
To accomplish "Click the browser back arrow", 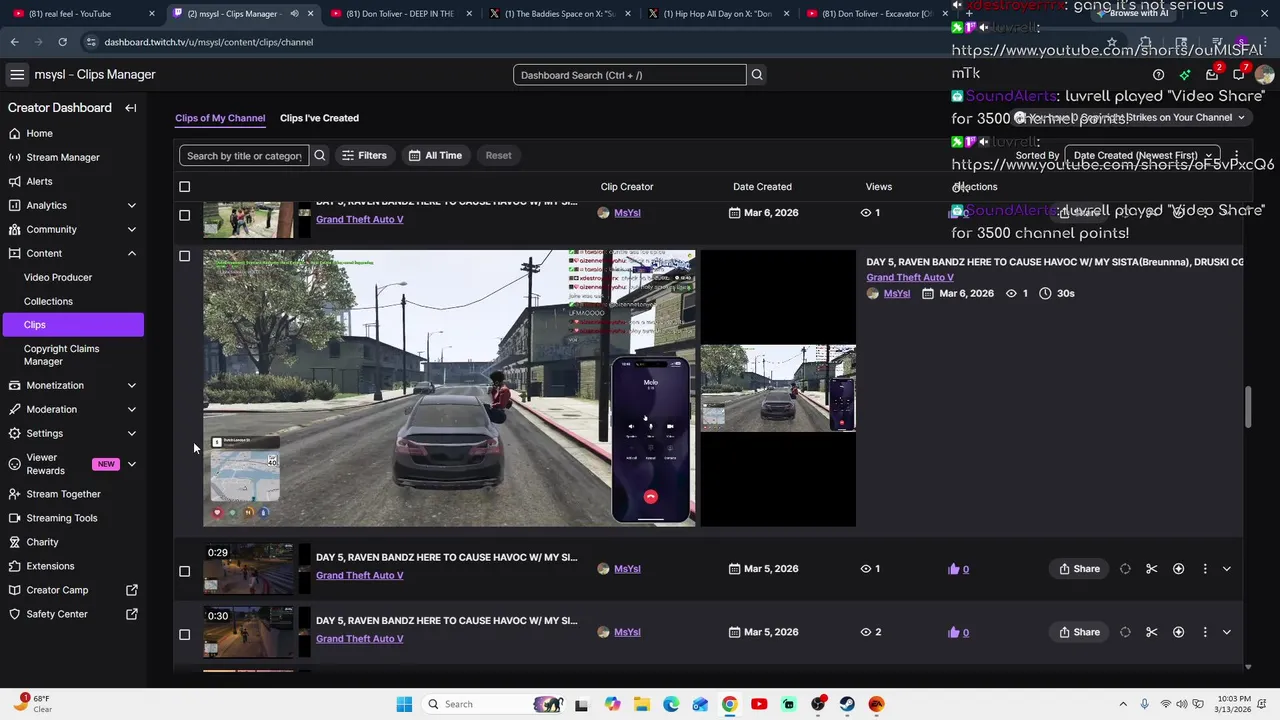I will 14,42.
